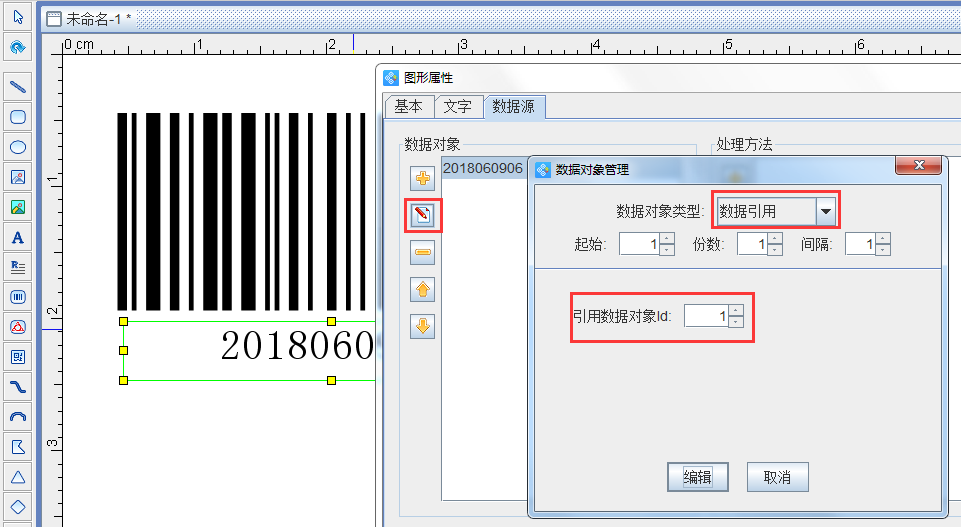Decrease the 间隔 value with down arrow

pyautogui.click(x=883, y=249)
